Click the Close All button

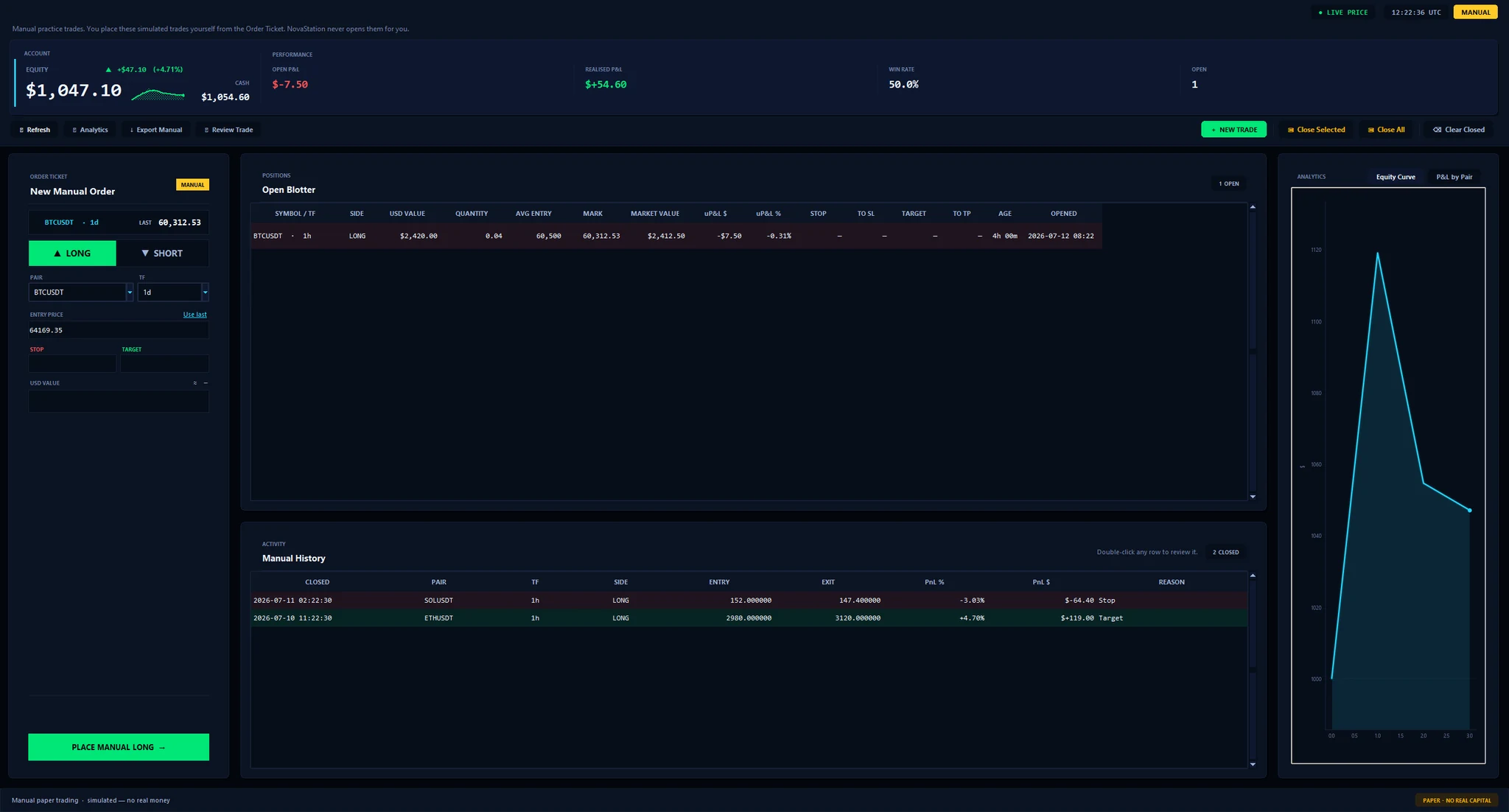tap(1386, 130)
